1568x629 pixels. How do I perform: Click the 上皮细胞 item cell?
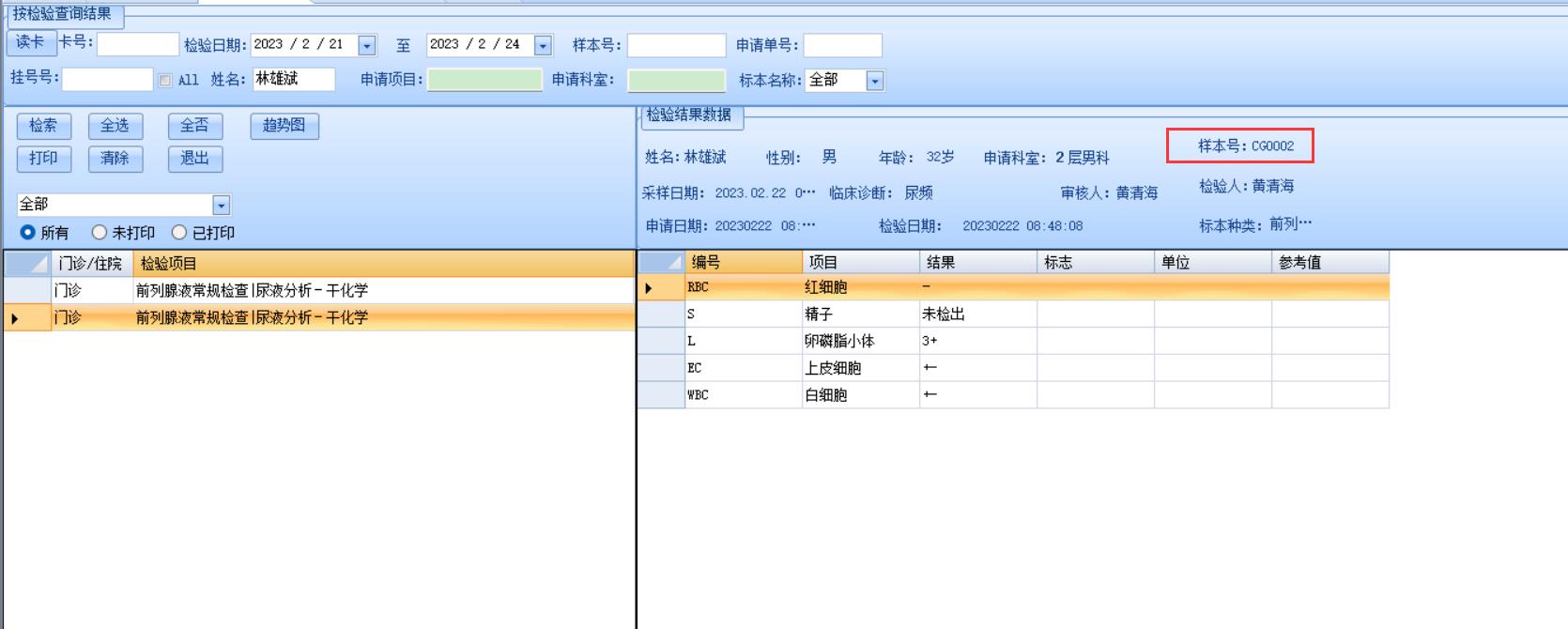(861, 368)
